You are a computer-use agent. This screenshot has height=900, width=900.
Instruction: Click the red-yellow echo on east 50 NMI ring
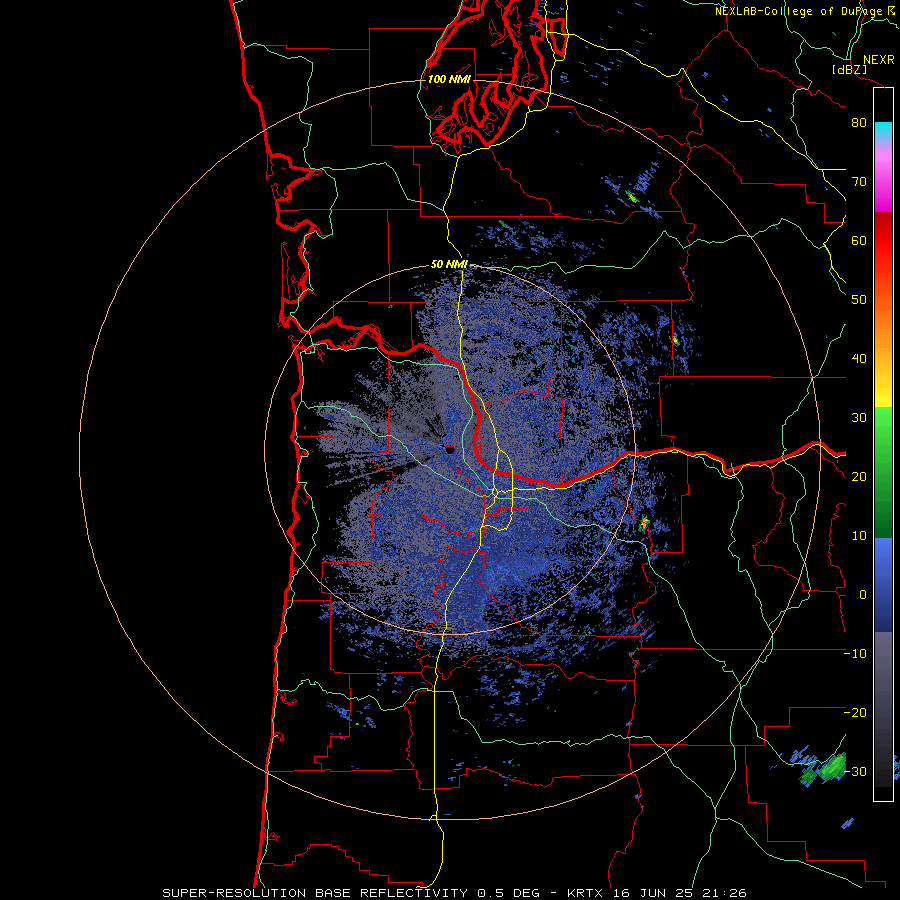(x=644, y=522)
